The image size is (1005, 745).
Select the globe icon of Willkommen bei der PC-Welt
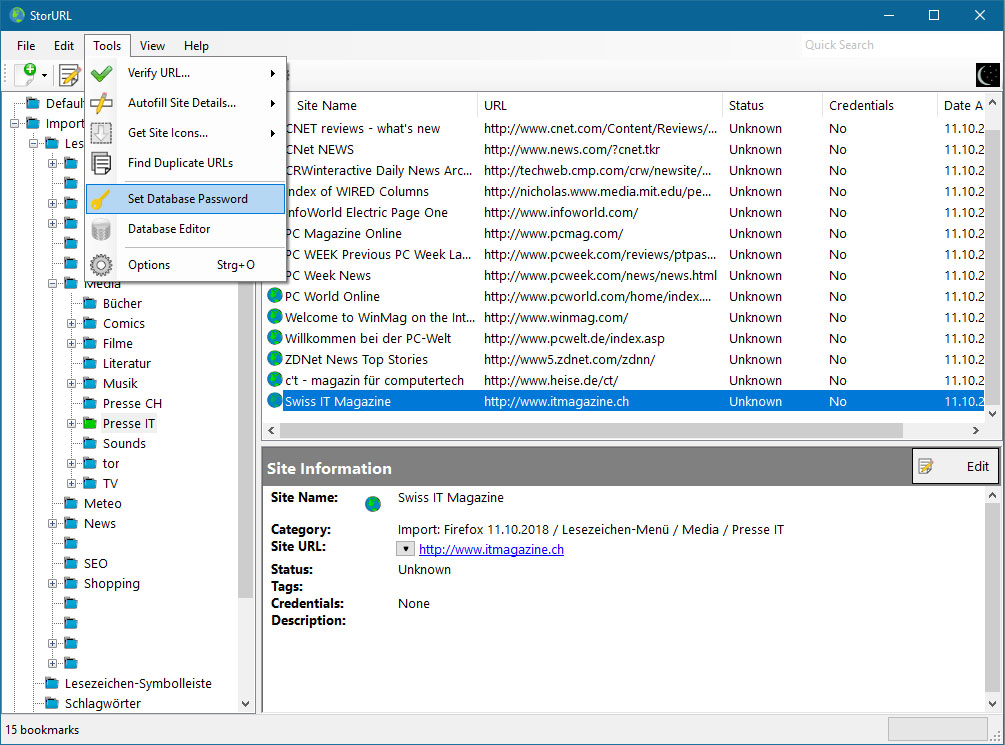(275, 338)
